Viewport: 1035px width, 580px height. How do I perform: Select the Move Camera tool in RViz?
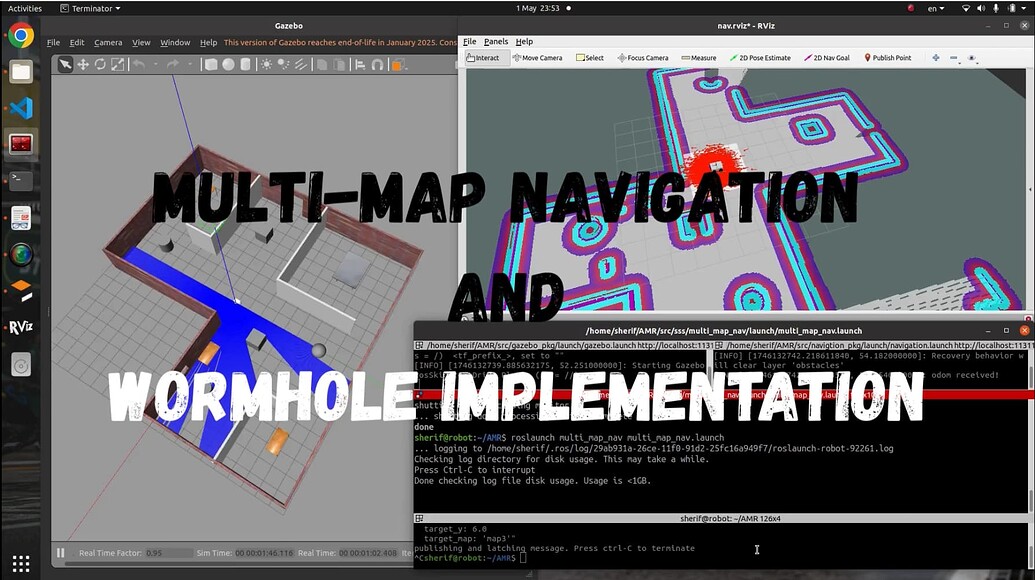point(537,58)
